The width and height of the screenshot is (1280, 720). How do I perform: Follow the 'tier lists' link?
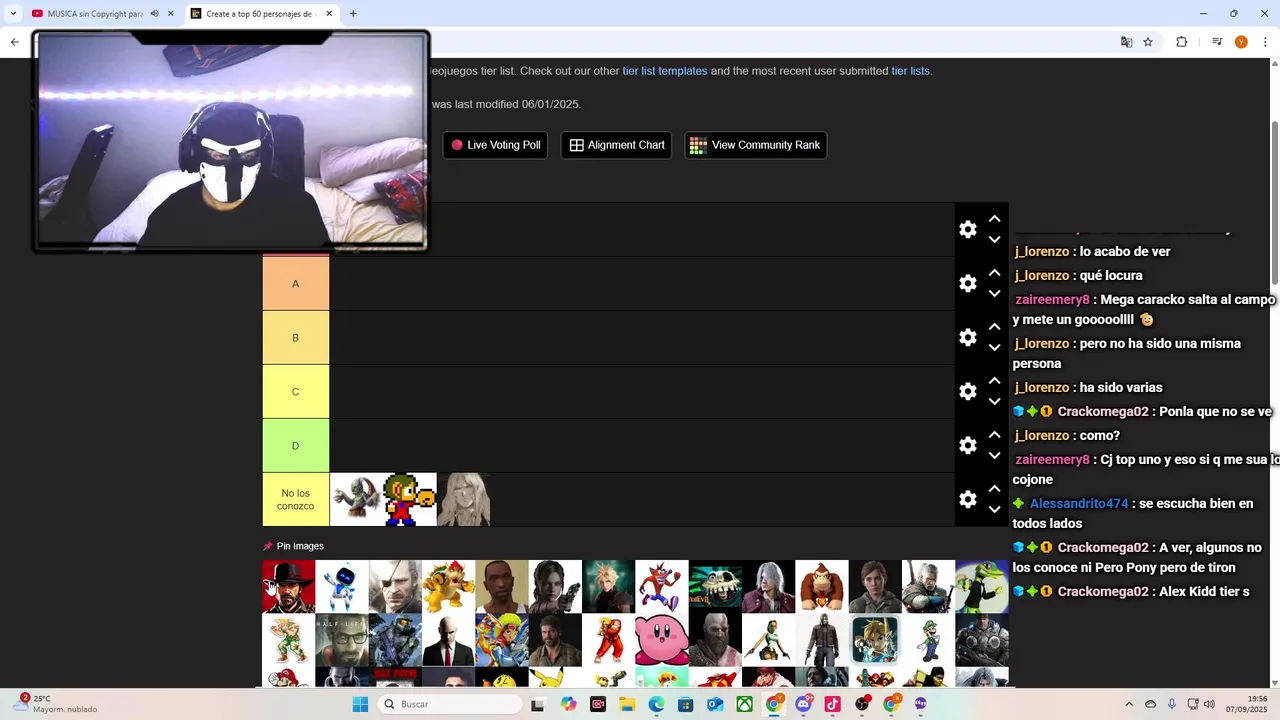(910, 71)
